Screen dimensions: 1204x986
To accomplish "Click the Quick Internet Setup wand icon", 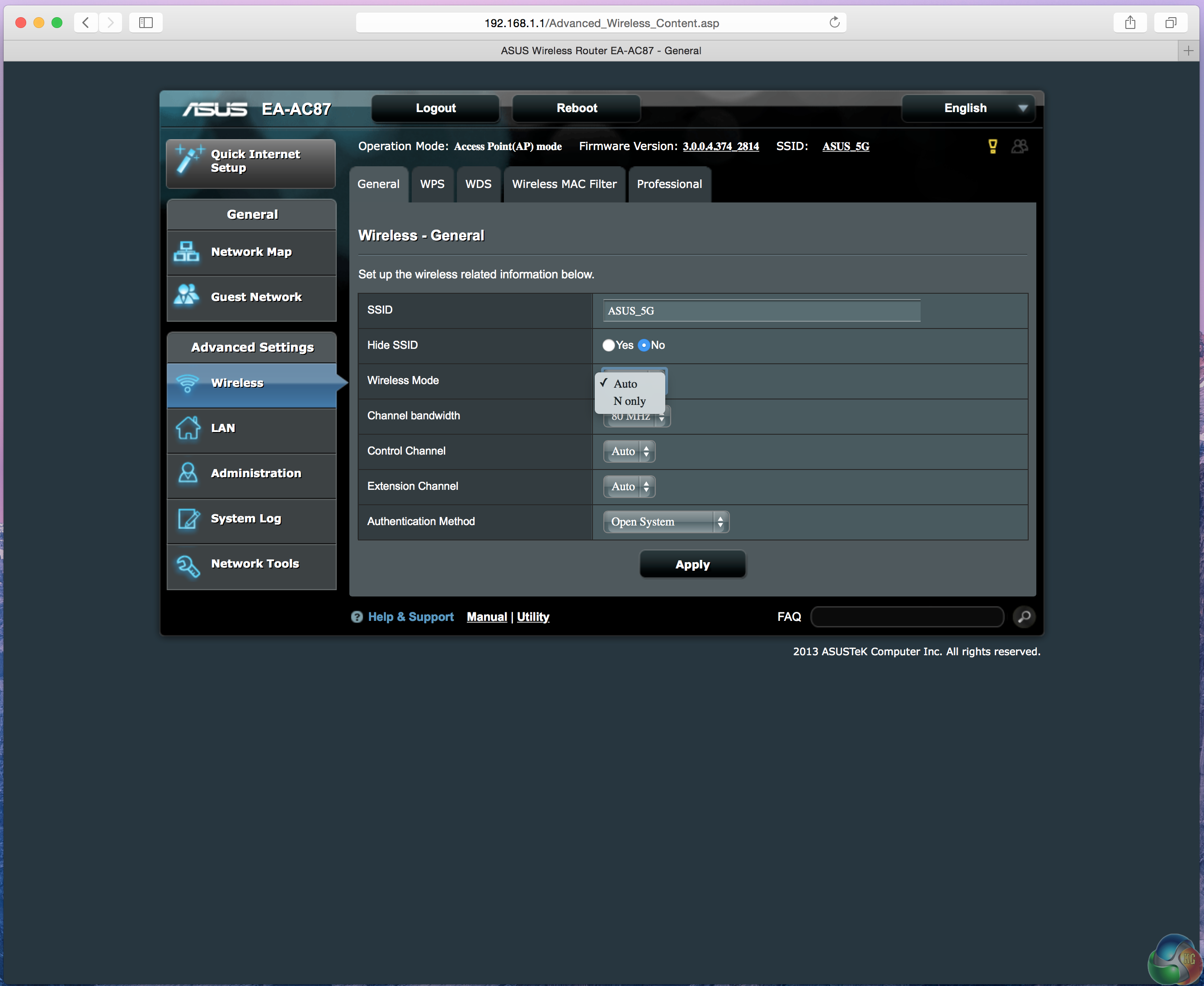I will point(188,160).
